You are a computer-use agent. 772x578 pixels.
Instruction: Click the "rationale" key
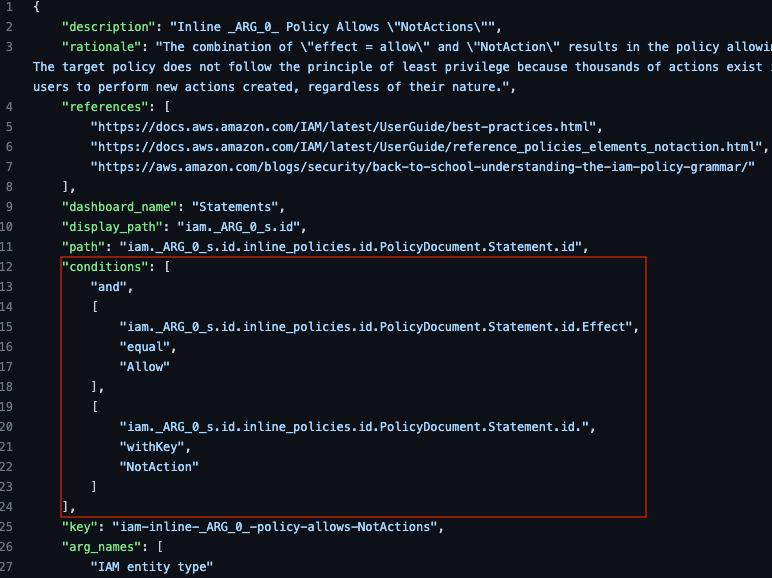click(x=101, y=47)
